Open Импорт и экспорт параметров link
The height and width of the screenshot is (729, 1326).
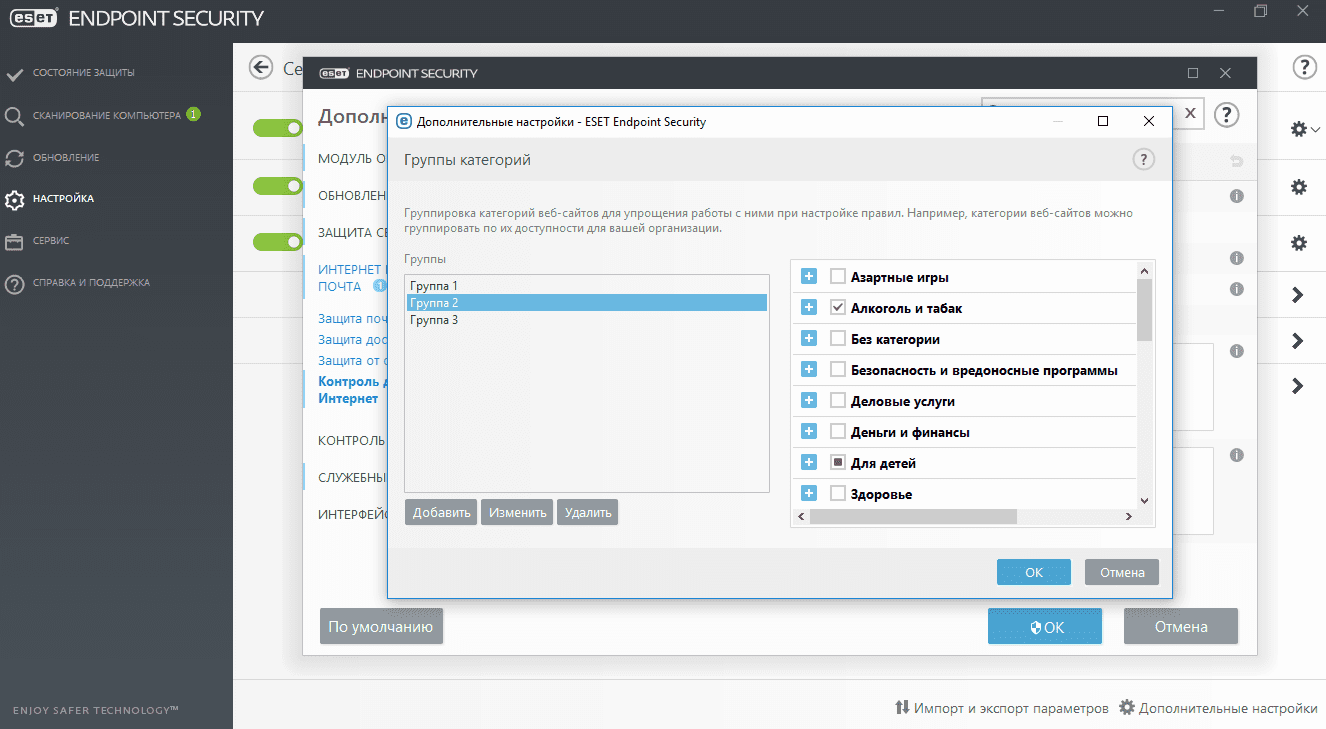1002,708
